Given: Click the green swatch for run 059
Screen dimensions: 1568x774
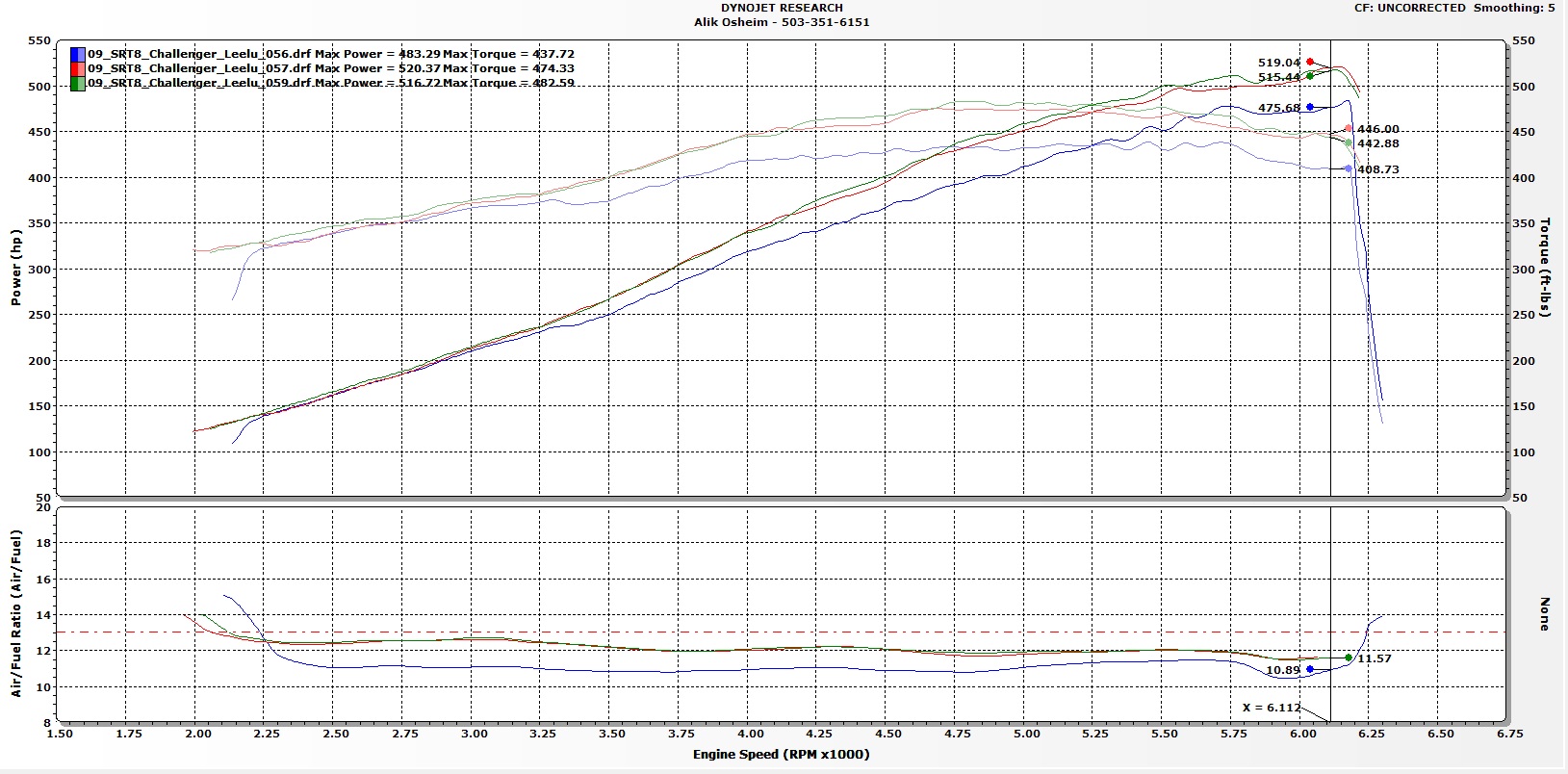Looking at the screenshot, I should click(x=77, y=84).
